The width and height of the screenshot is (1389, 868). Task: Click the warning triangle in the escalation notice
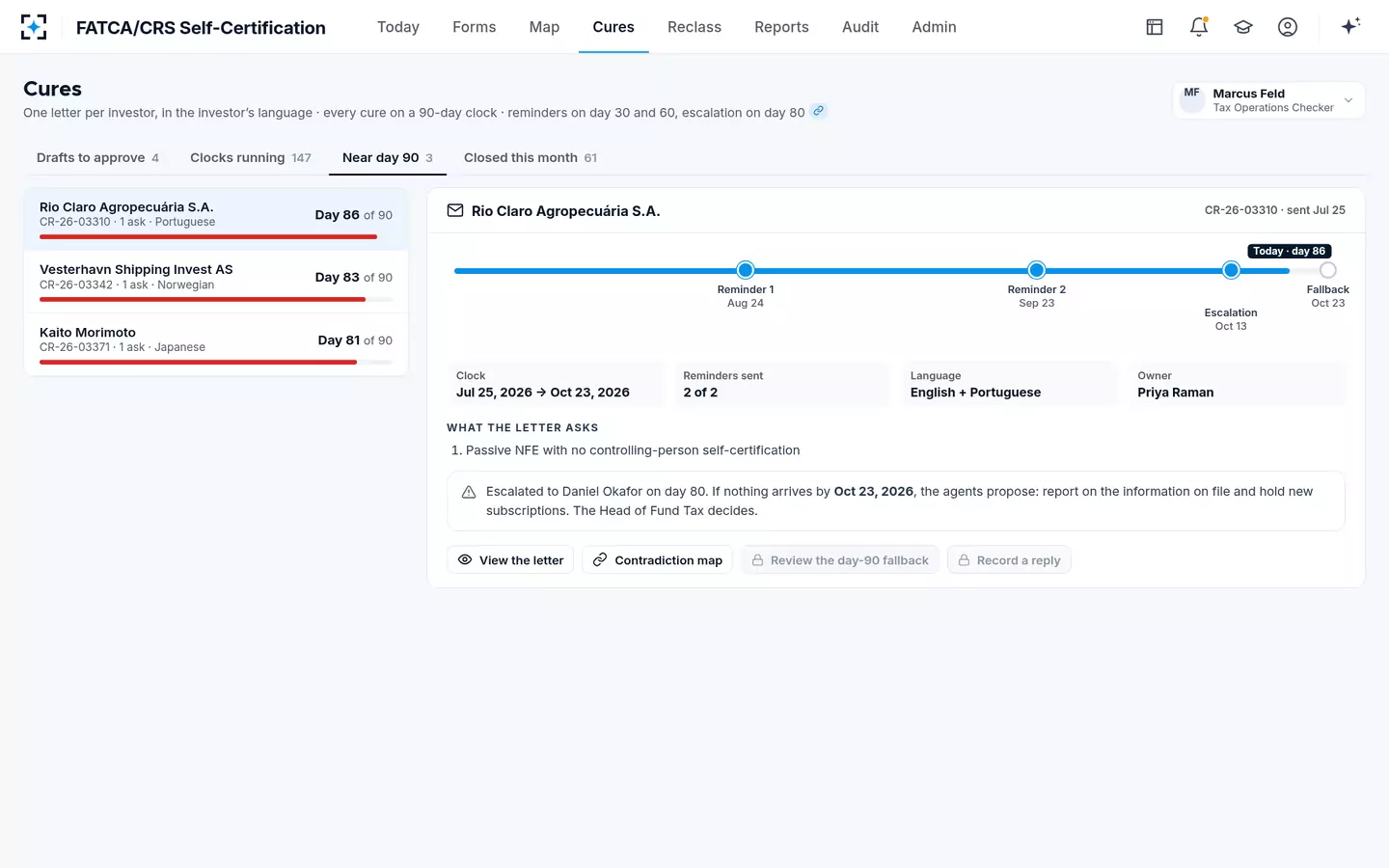[x=469, y=492]
